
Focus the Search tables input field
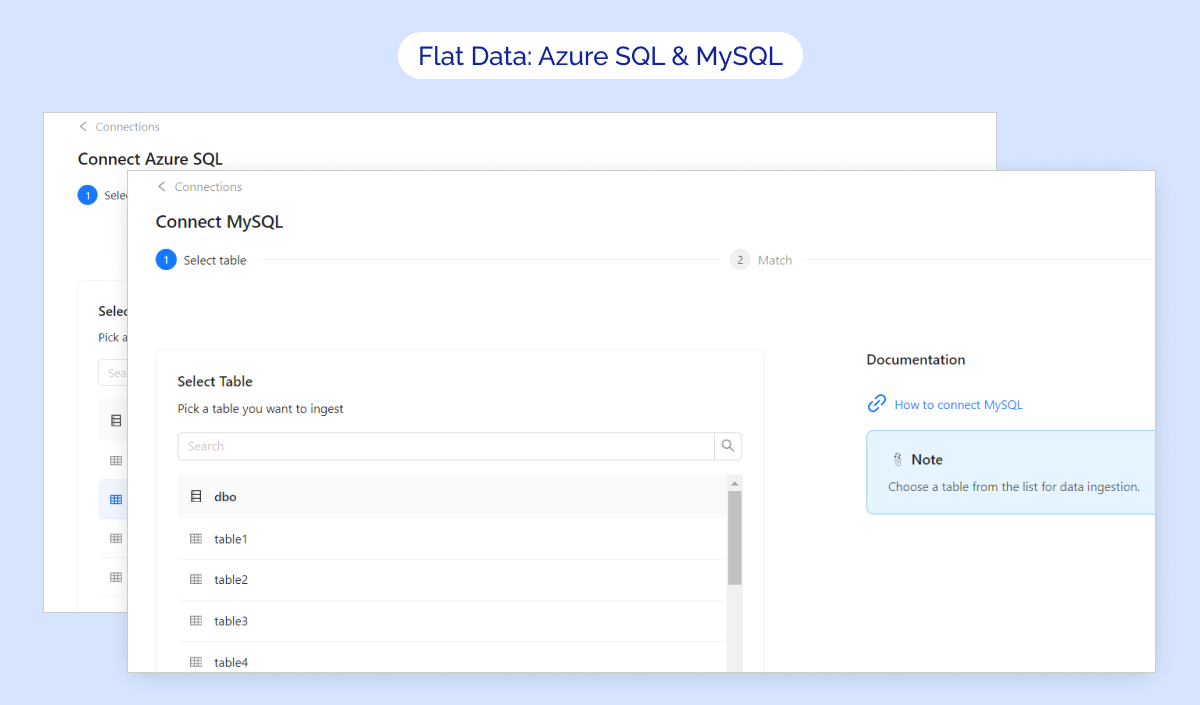(x=445, y=446)
